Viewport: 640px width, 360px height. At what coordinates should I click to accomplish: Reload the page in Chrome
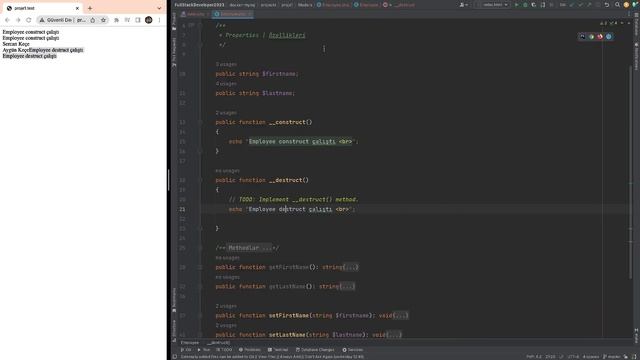point(29,20)
